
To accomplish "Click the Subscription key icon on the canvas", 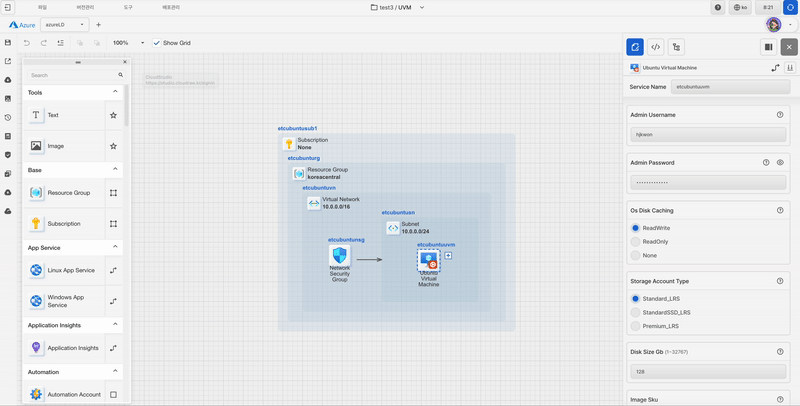I will pos(289,144).
